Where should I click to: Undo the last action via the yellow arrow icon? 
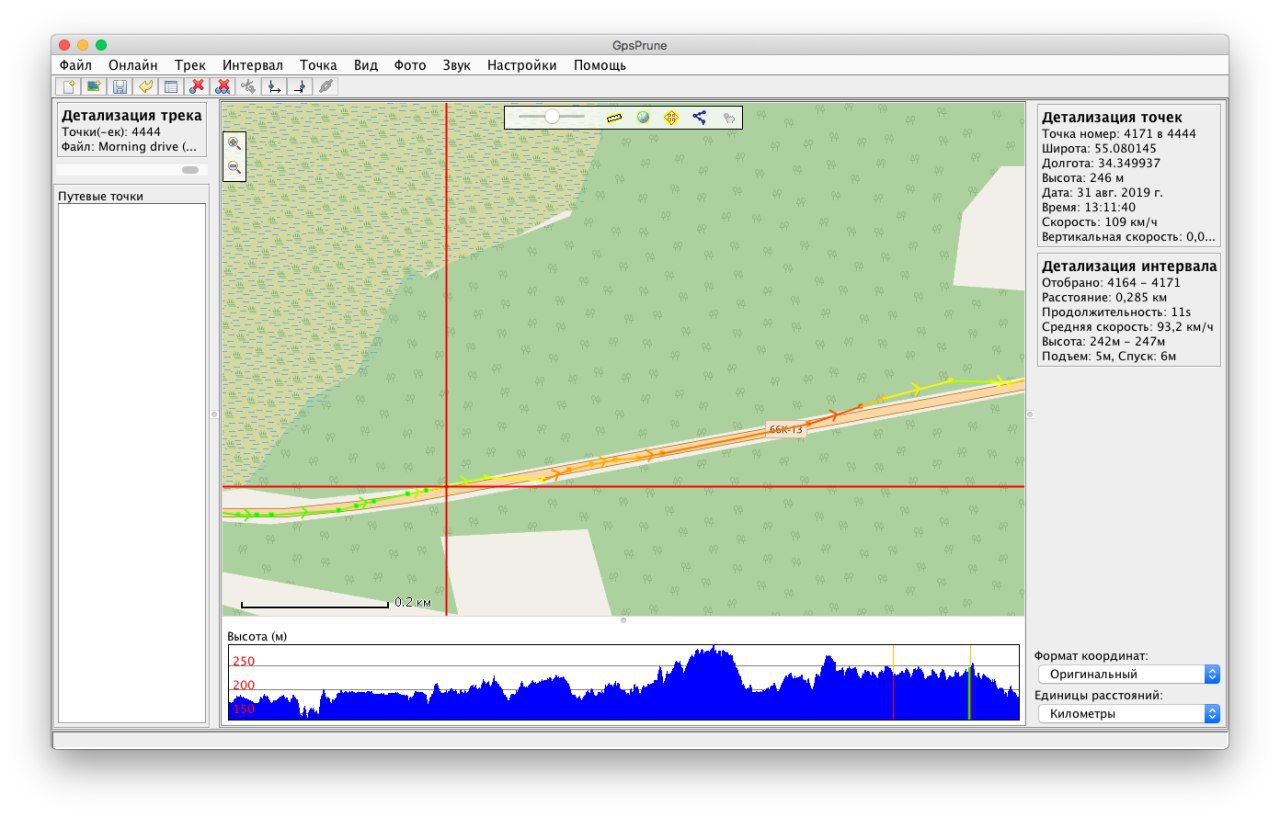pos(145,87)
